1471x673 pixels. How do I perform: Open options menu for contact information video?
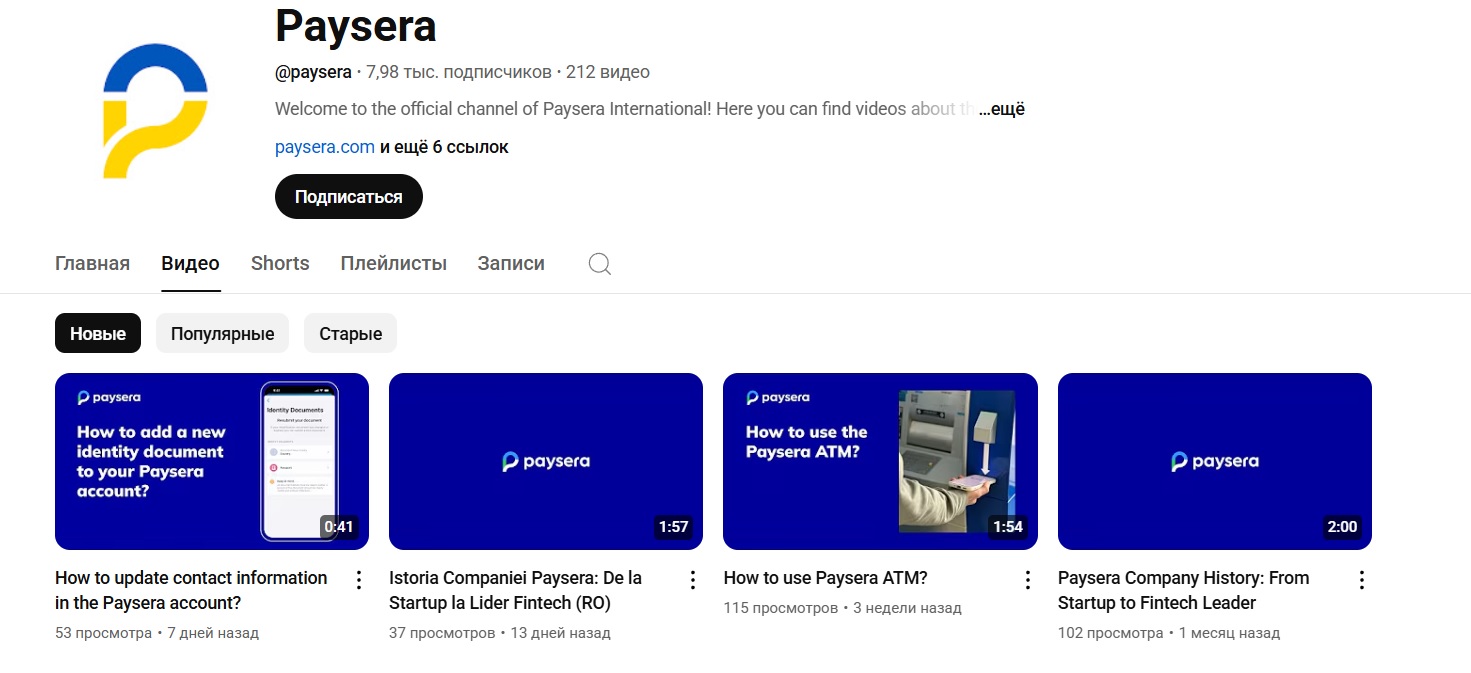(x=359, y=579)
